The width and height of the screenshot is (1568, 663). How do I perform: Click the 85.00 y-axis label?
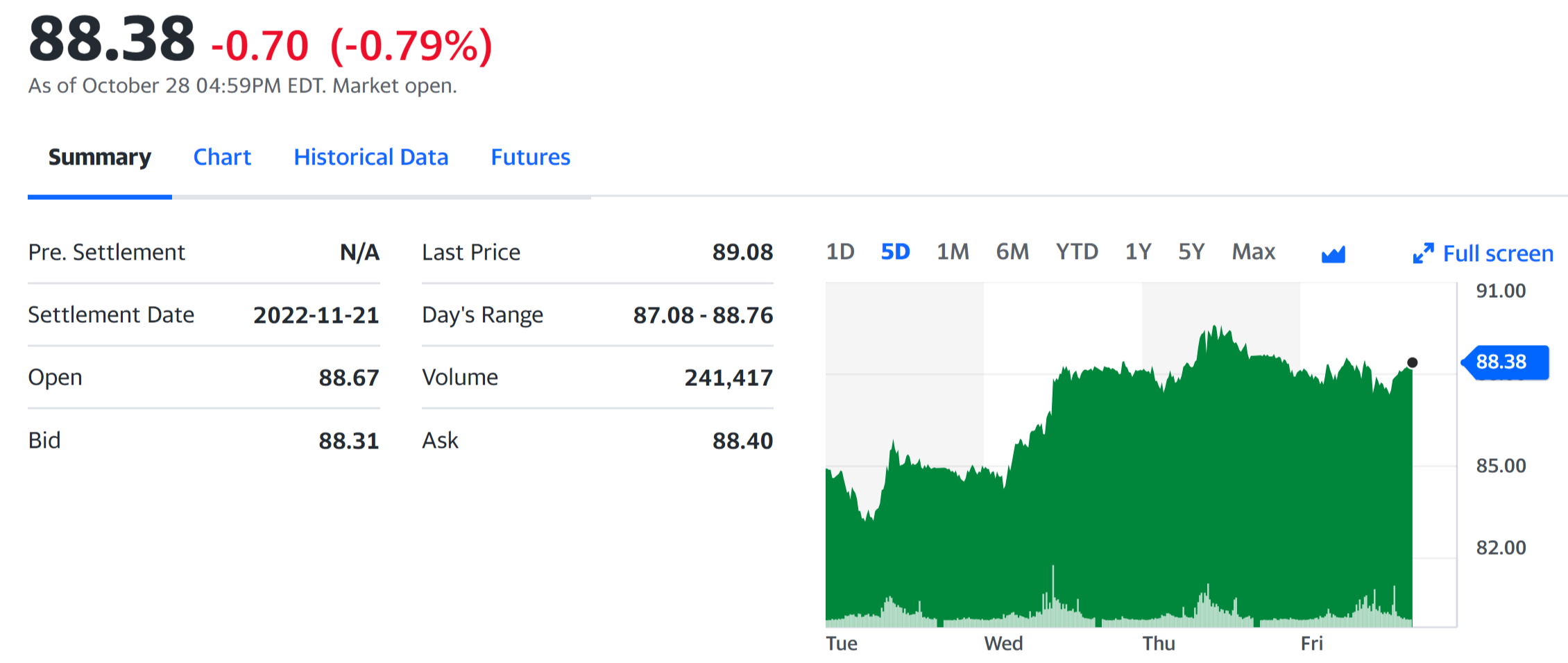[1501, 466]
